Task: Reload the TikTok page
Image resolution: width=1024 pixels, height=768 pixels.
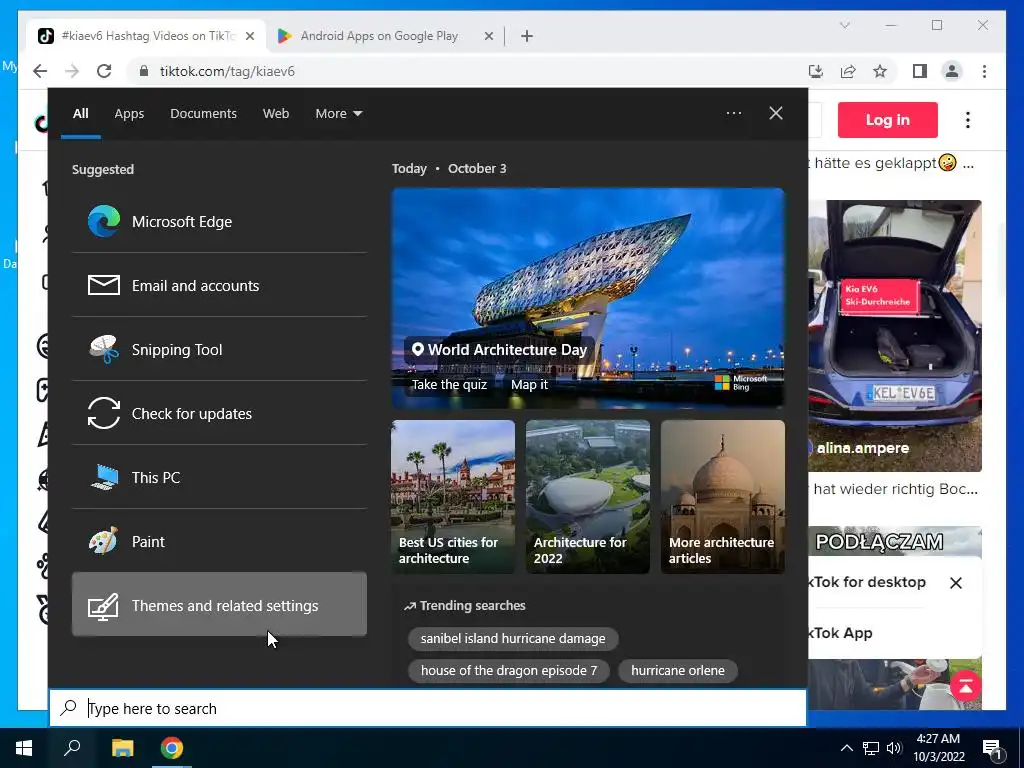Action: [104, 71]
